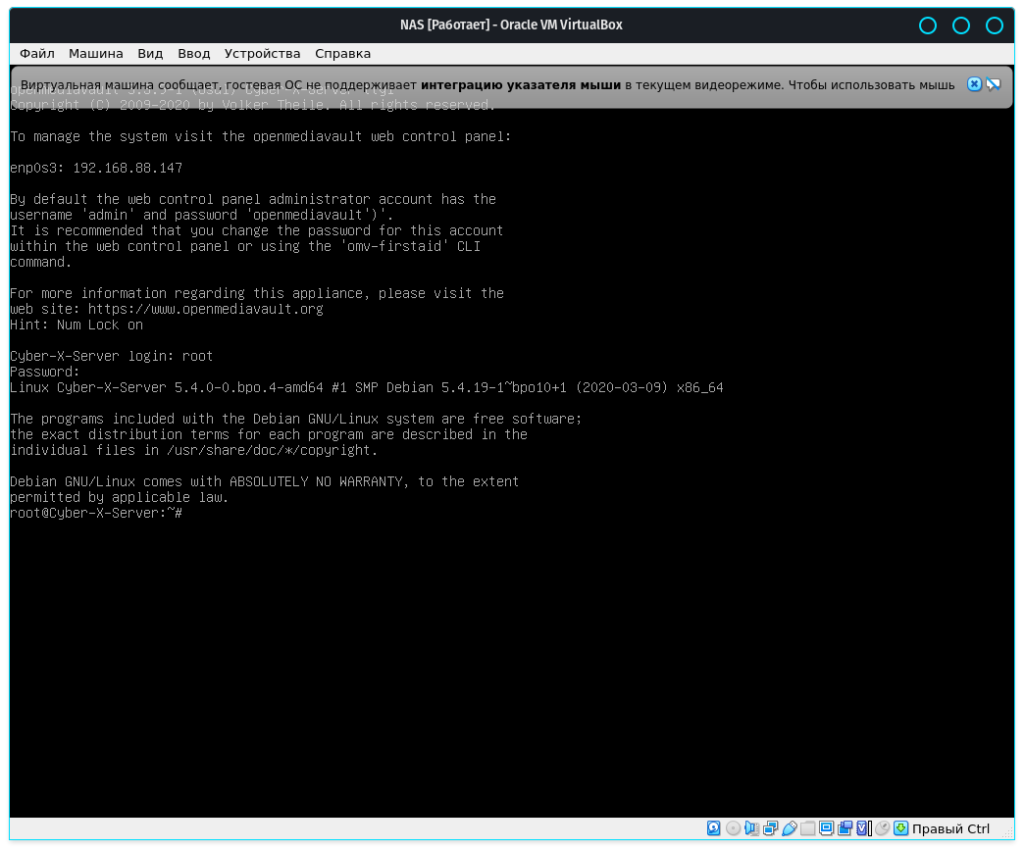Open the Файл menu
Screen dimensions: 1024x850
tap(37, 54)
